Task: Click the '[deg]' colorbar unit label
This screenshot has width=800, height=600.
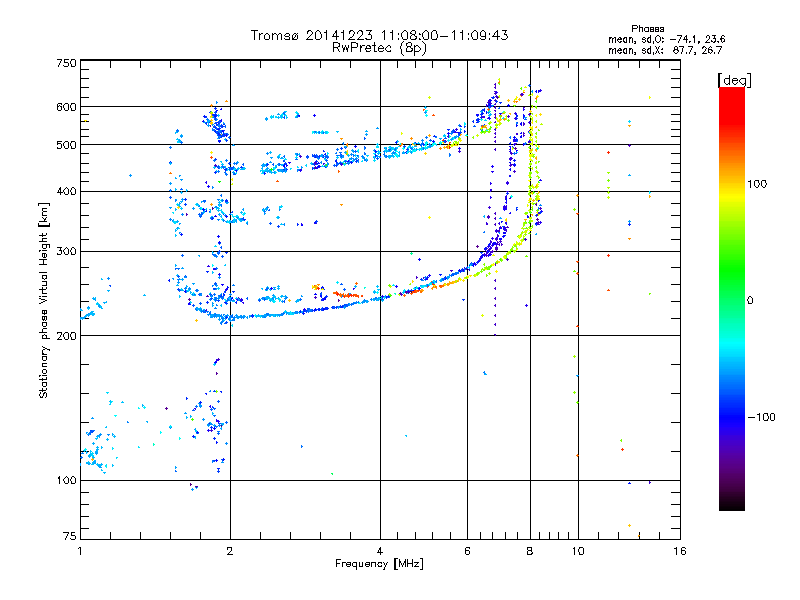Action: click(734, 80)
